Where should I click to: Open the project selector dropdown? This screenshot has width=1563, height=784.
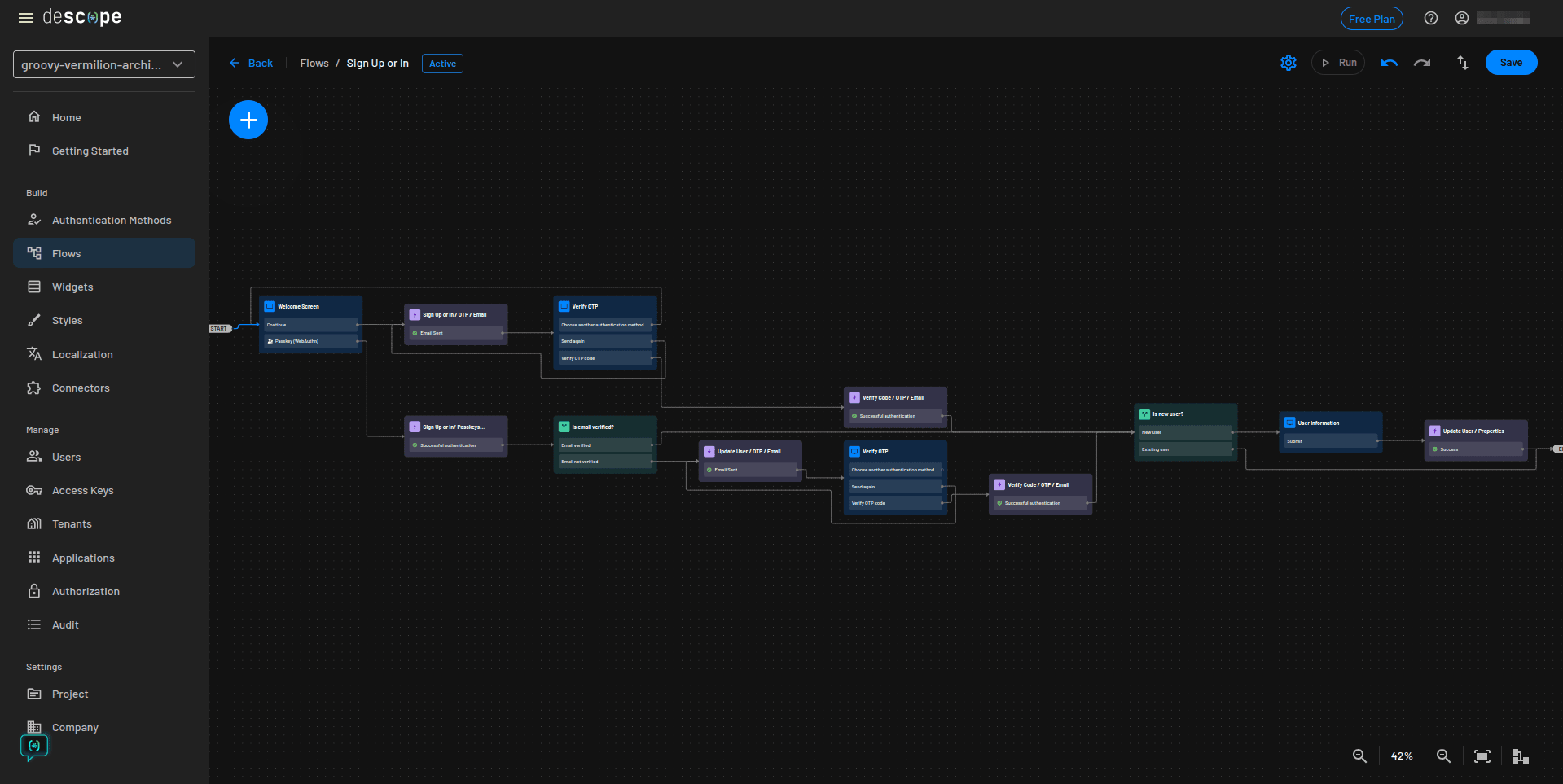click(x=103, y=64)
